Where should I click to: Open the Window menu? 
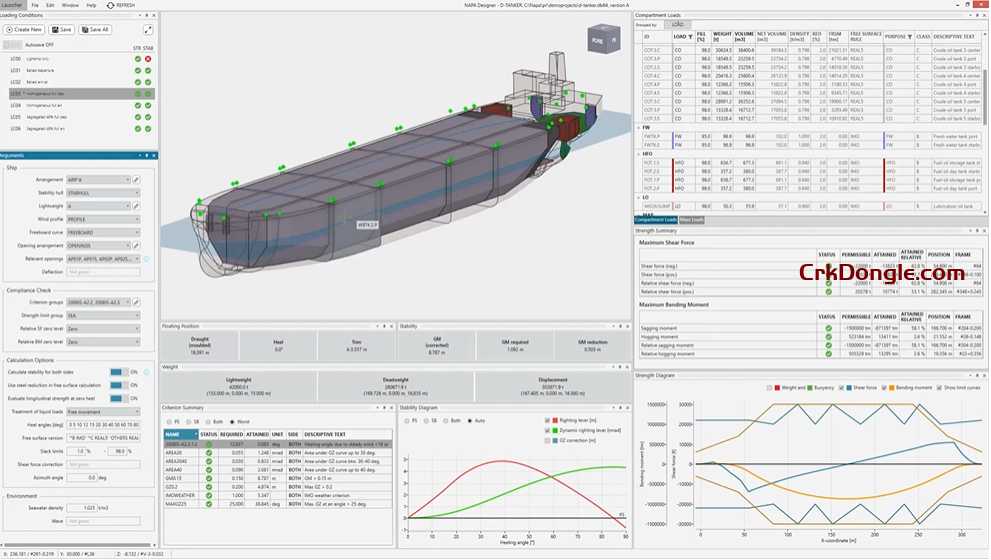(70, 5)
